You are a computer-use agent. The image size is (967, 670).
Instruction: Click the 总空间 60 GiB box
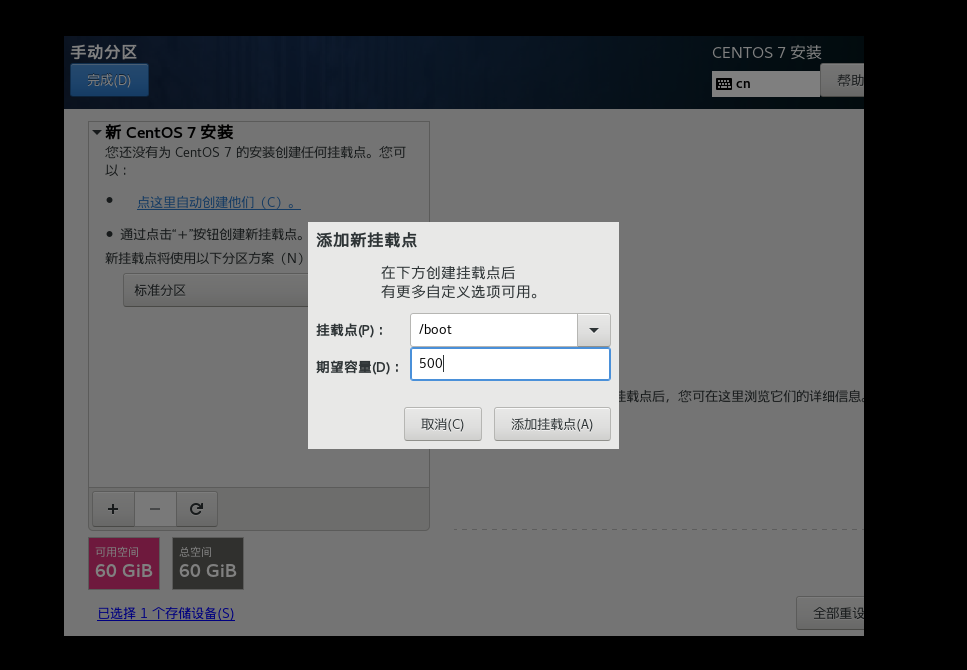(x=208, y=563)
